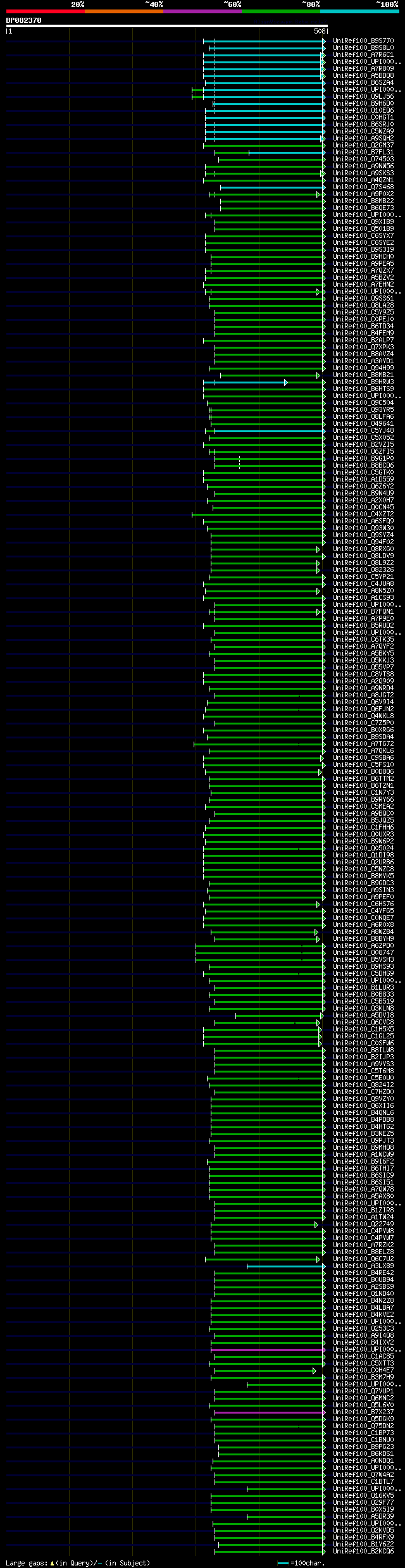Select the UniRef100_B9H6D0 label
The height and width of the screenshot is (1568, 405).
point(363,104)
